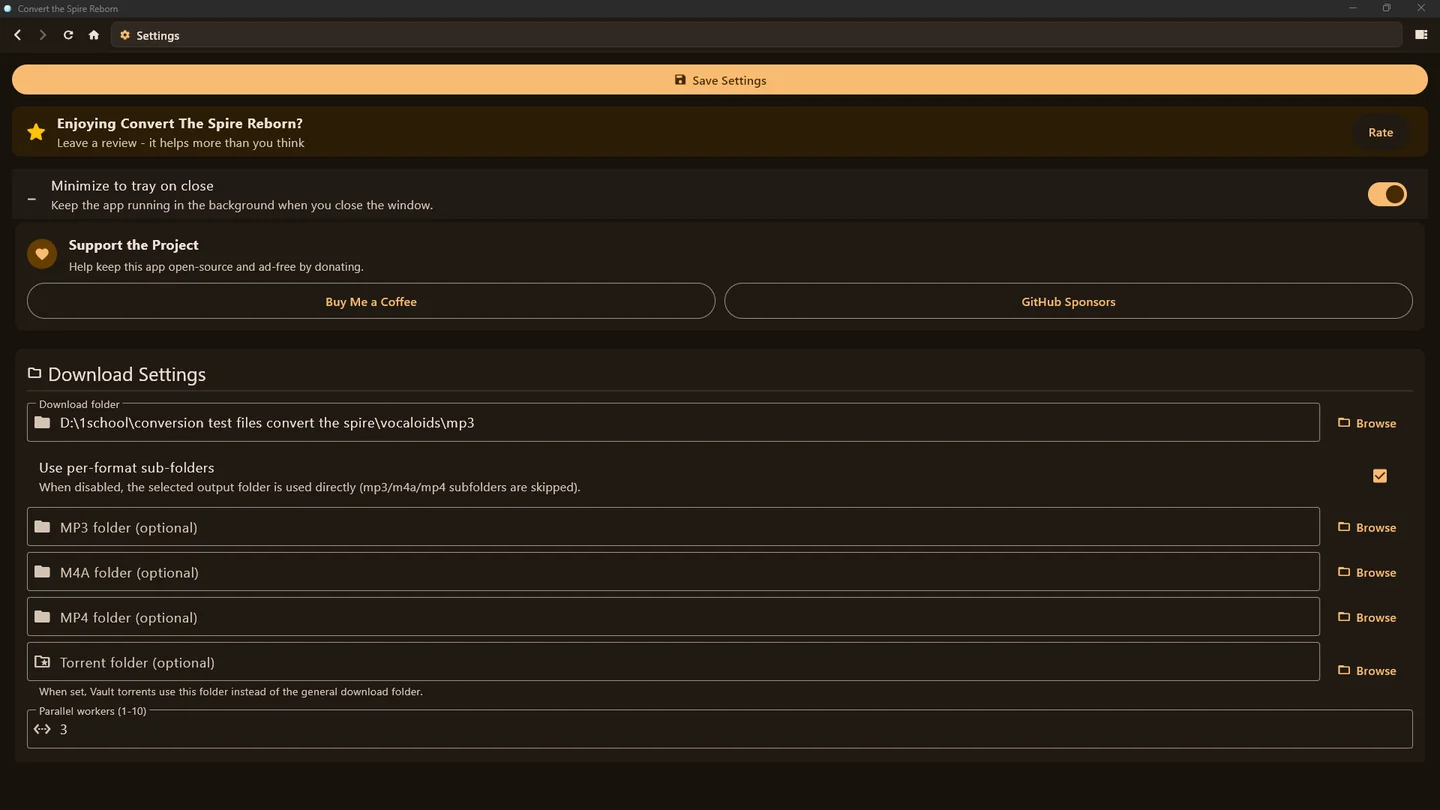Screen dimensions: 1440x810
Task: Focus the M4A folder (optional) field
Action: coord(673,572)
